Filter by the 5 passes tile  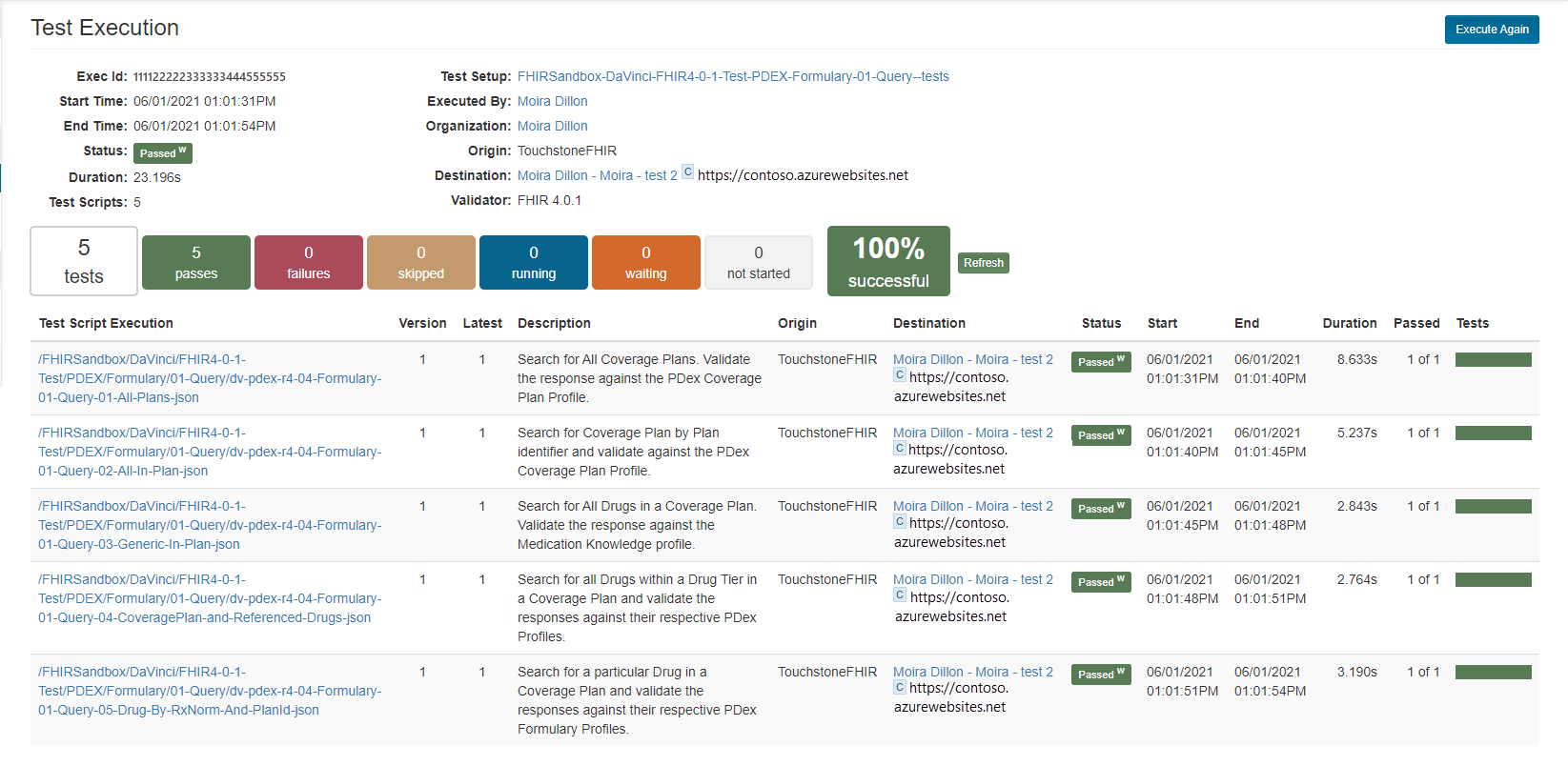coord(196,262)
